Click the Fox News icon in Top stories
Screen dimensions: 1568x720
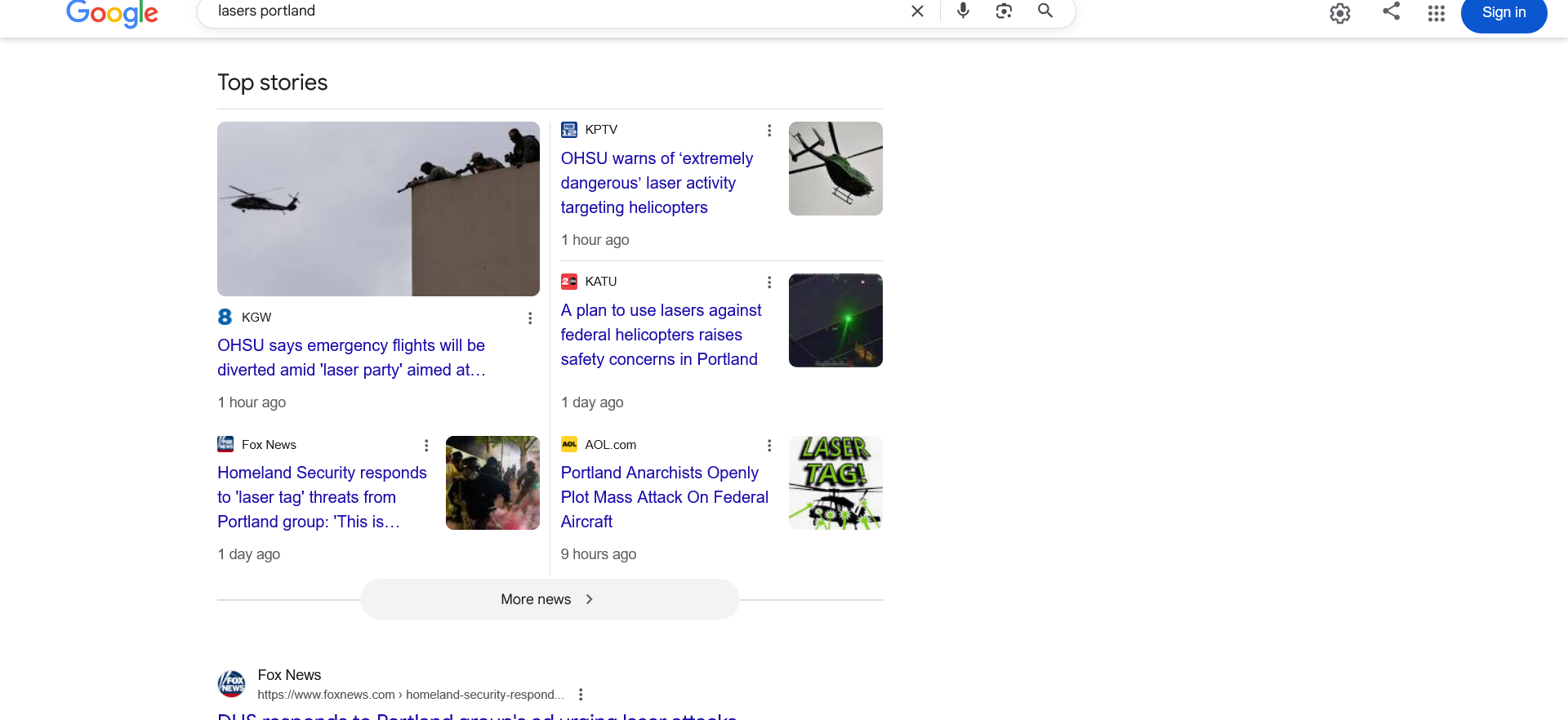(x=225, y=444)
